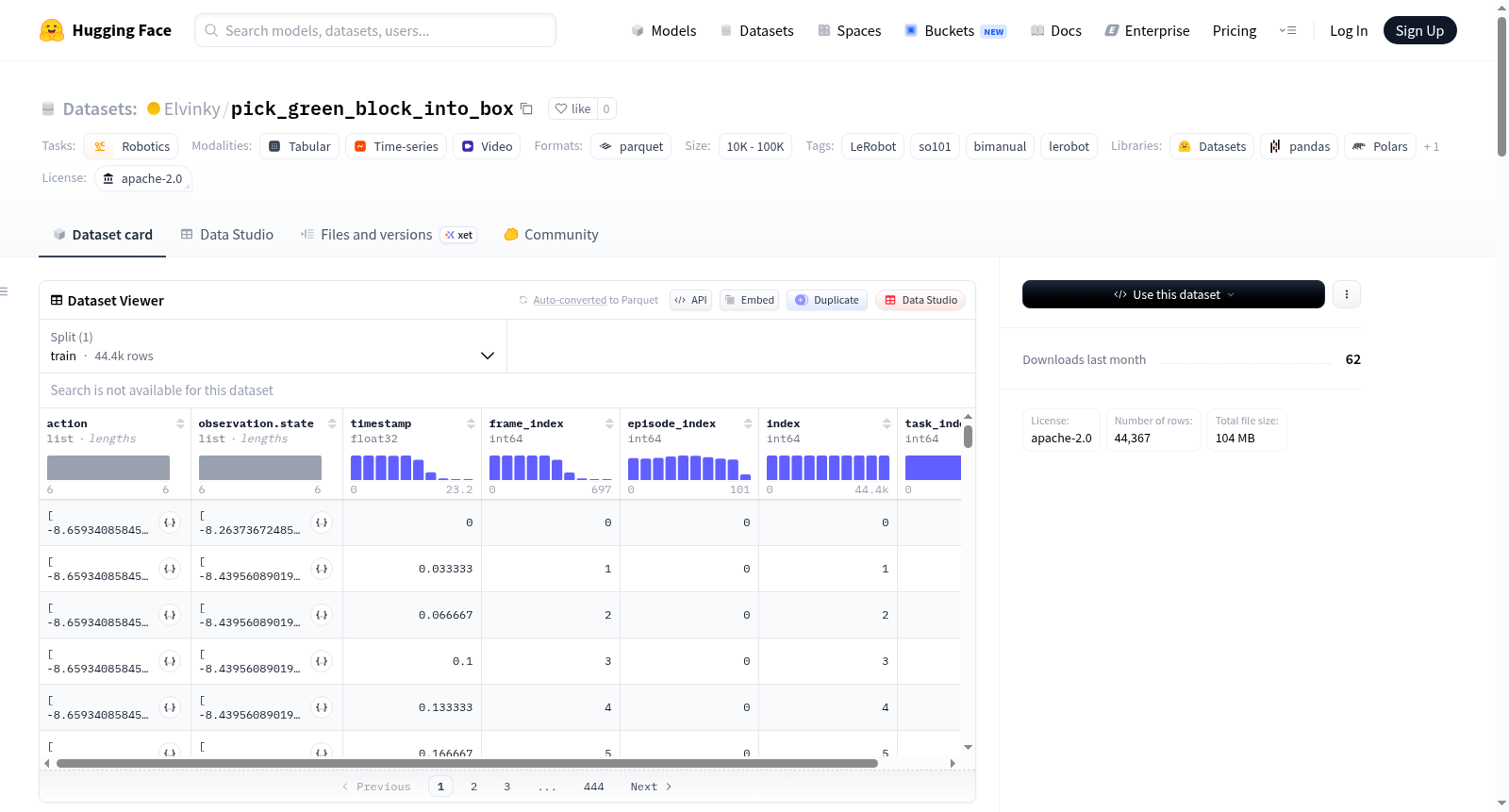Sort by the index column
The height and width of the screenshot is (812, 1509).
(887, 424)
